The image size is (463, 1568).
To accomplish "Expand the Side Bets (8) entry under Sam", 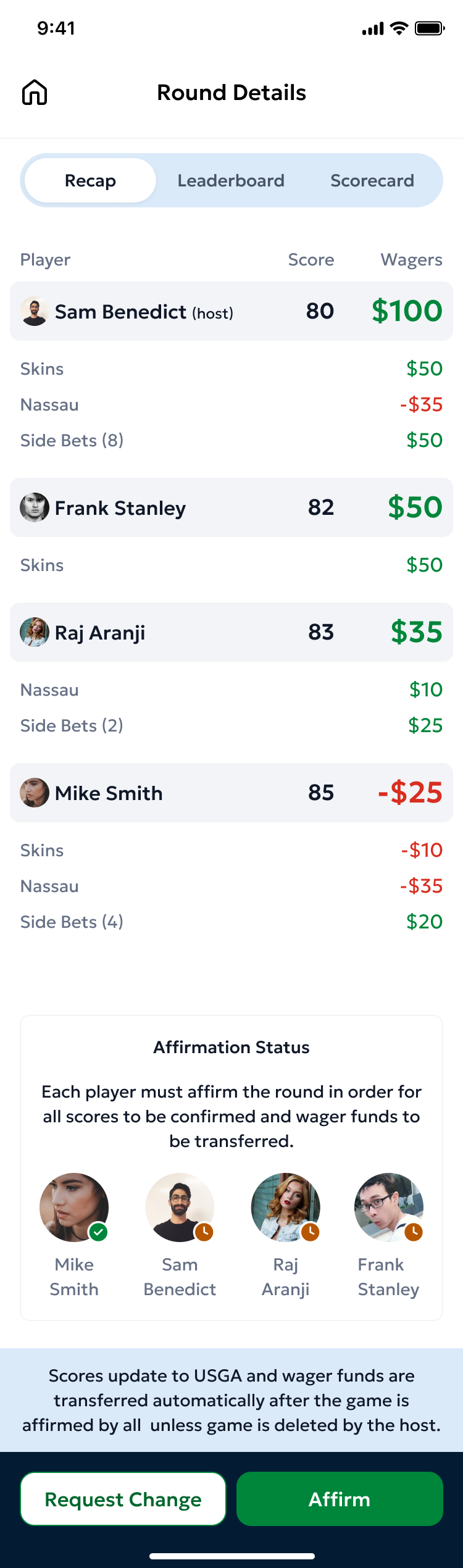I will [x=72, y=440].
